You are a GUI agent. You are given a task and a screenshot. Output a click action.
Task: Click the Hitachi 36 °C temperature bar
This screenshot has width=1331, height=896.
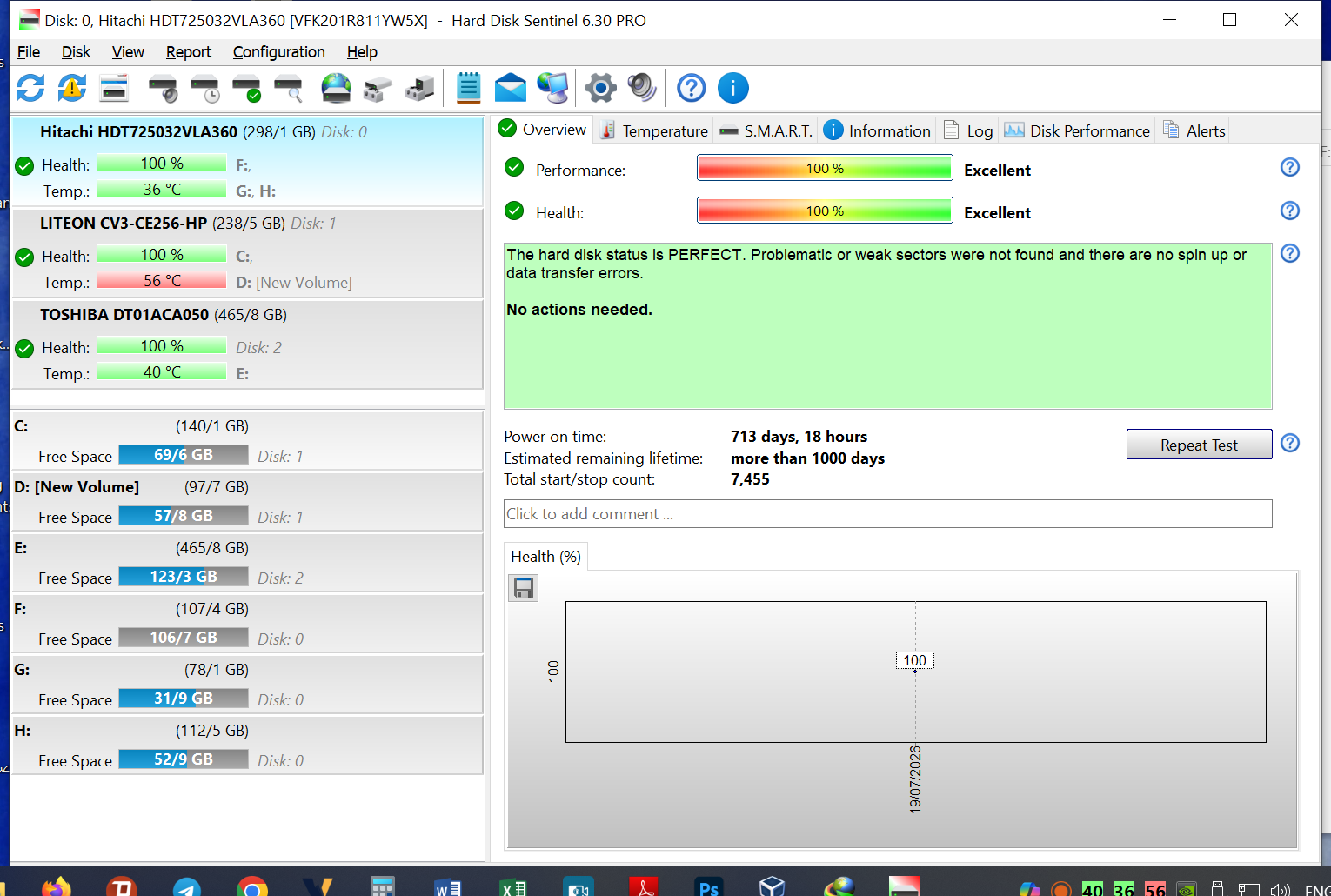(x=162, y=189)
